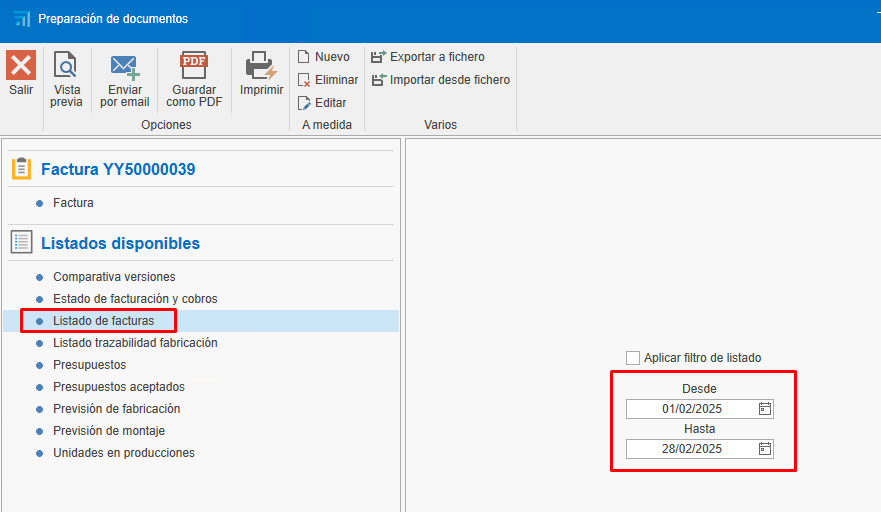Select the Factura document item

(73, 203)
